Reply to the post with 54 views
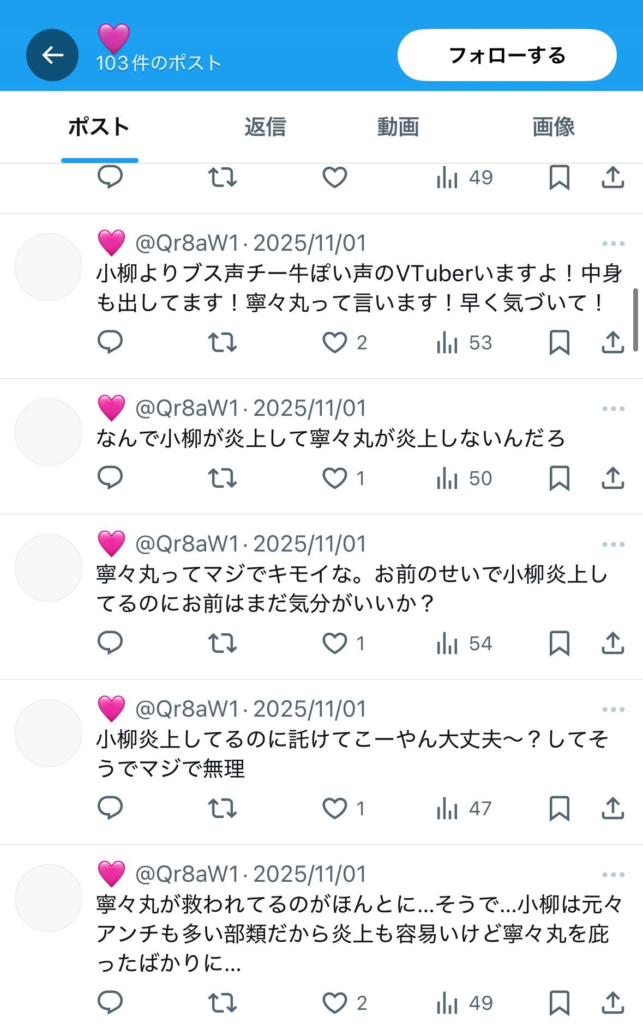 [110, 643]
